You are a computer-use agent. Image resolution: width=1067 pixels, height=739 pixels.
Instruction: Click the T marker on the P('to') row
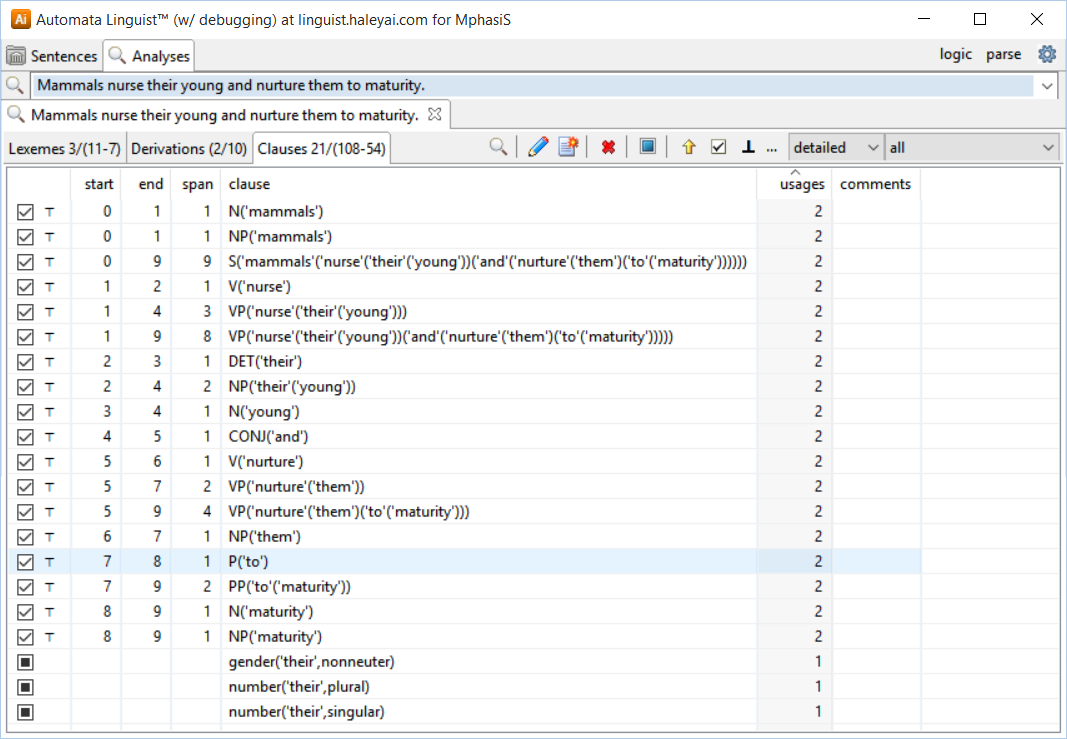[x=50, y=562]
